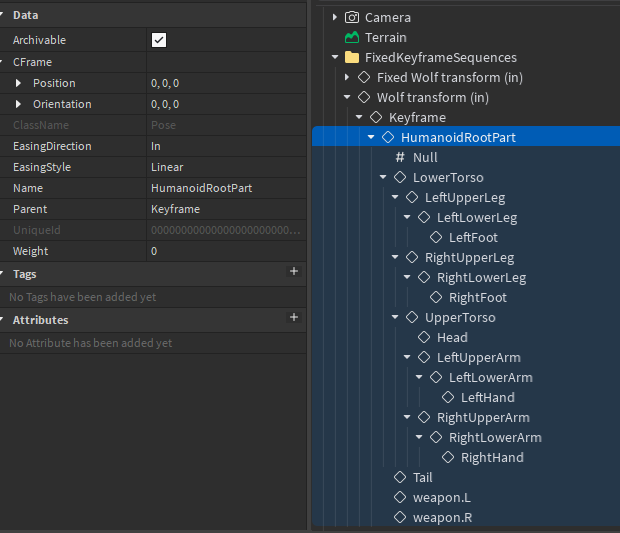Click the Data section header
The width and height of the screenshot is (620, 533).
[x=153, y=15]
